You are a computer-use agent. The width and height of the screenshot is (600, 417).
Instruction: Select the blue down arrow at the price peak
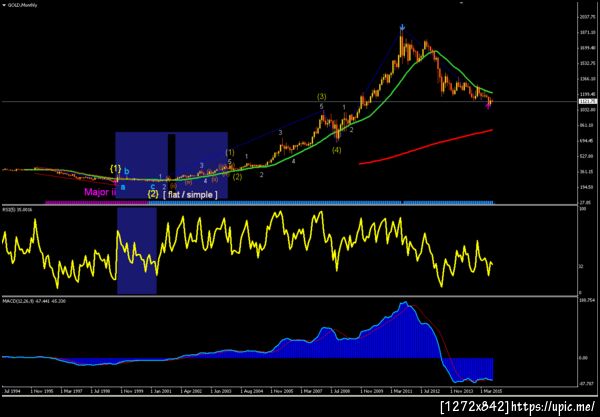point(402,27)
